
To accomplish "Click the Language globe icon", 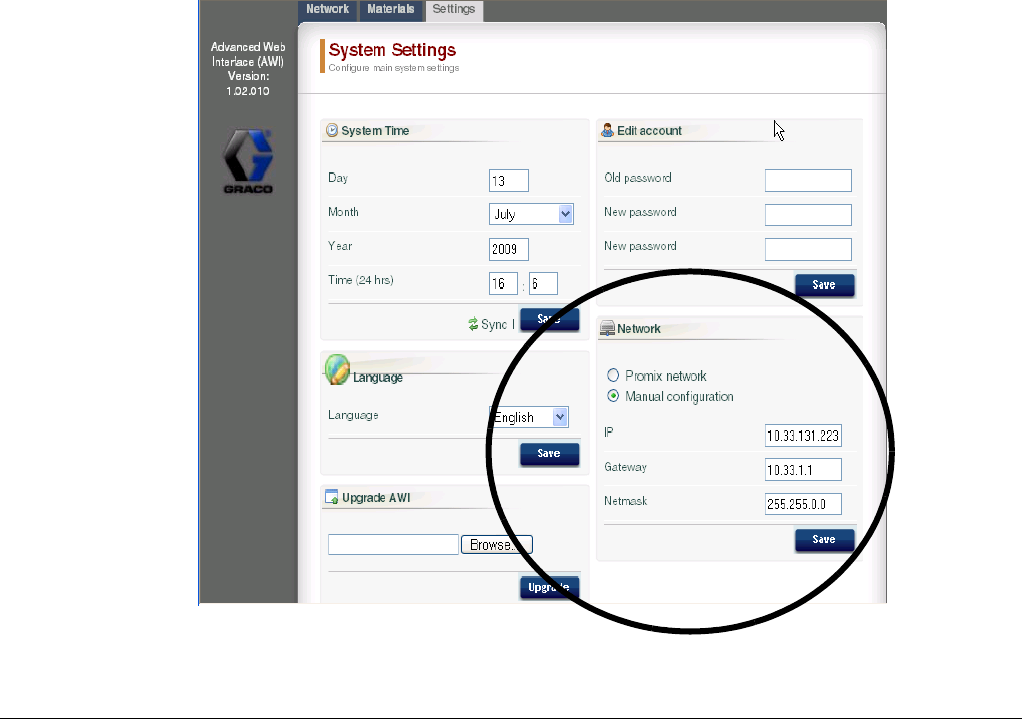I will point(337,370).
